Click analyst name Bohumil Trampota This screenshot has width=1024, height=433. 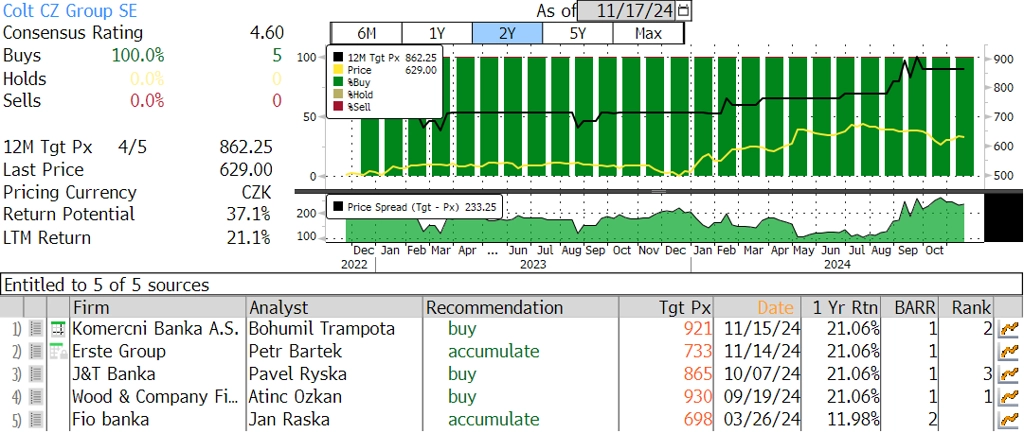pos(322,328)
